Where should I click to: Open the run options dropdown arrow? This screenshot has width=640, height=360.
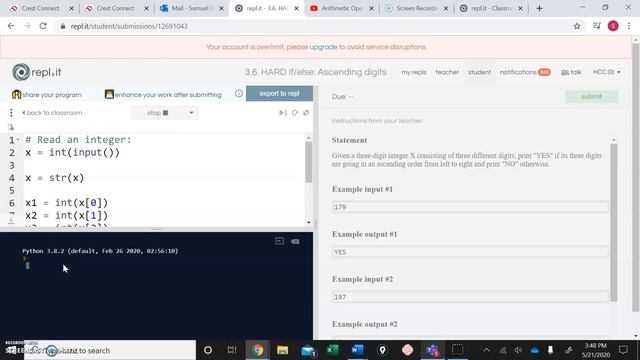[191, 113]
